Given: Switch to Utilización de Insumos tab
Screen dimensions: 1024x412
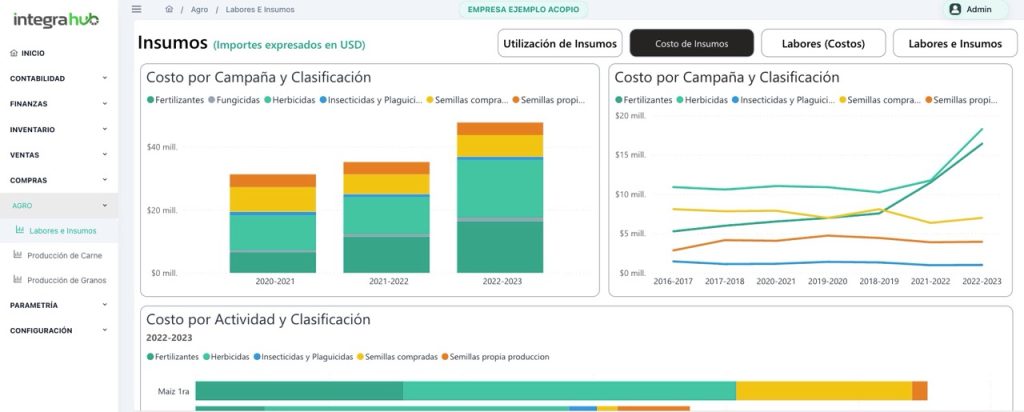Looking at the screenshot, I should pyautogui.click(x=560, y=44).
